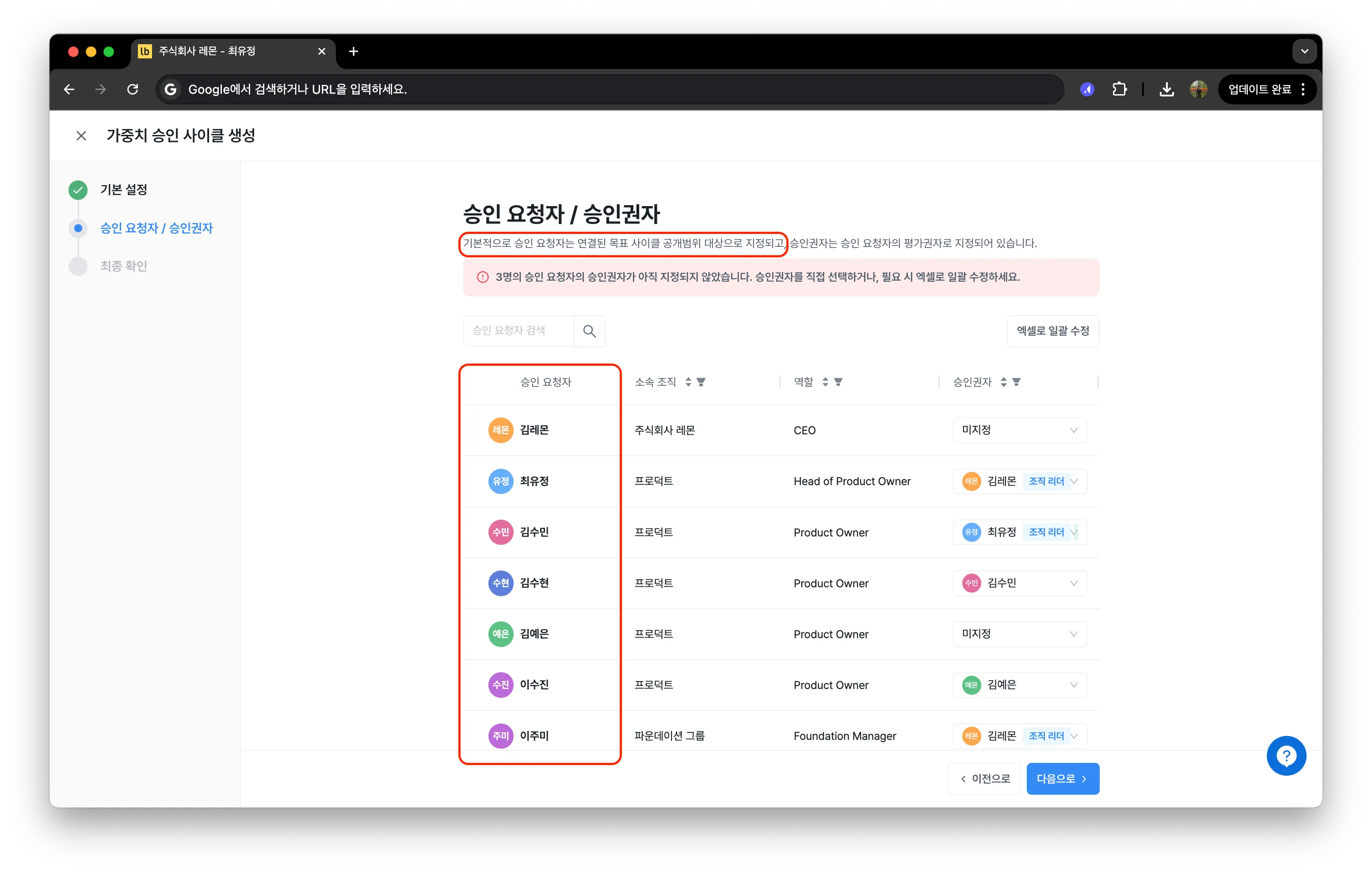Open the extensions puzzle icon
The height and width of the screenshot is (873, 1372).
pyautogui.click(x=1120, y=89)
